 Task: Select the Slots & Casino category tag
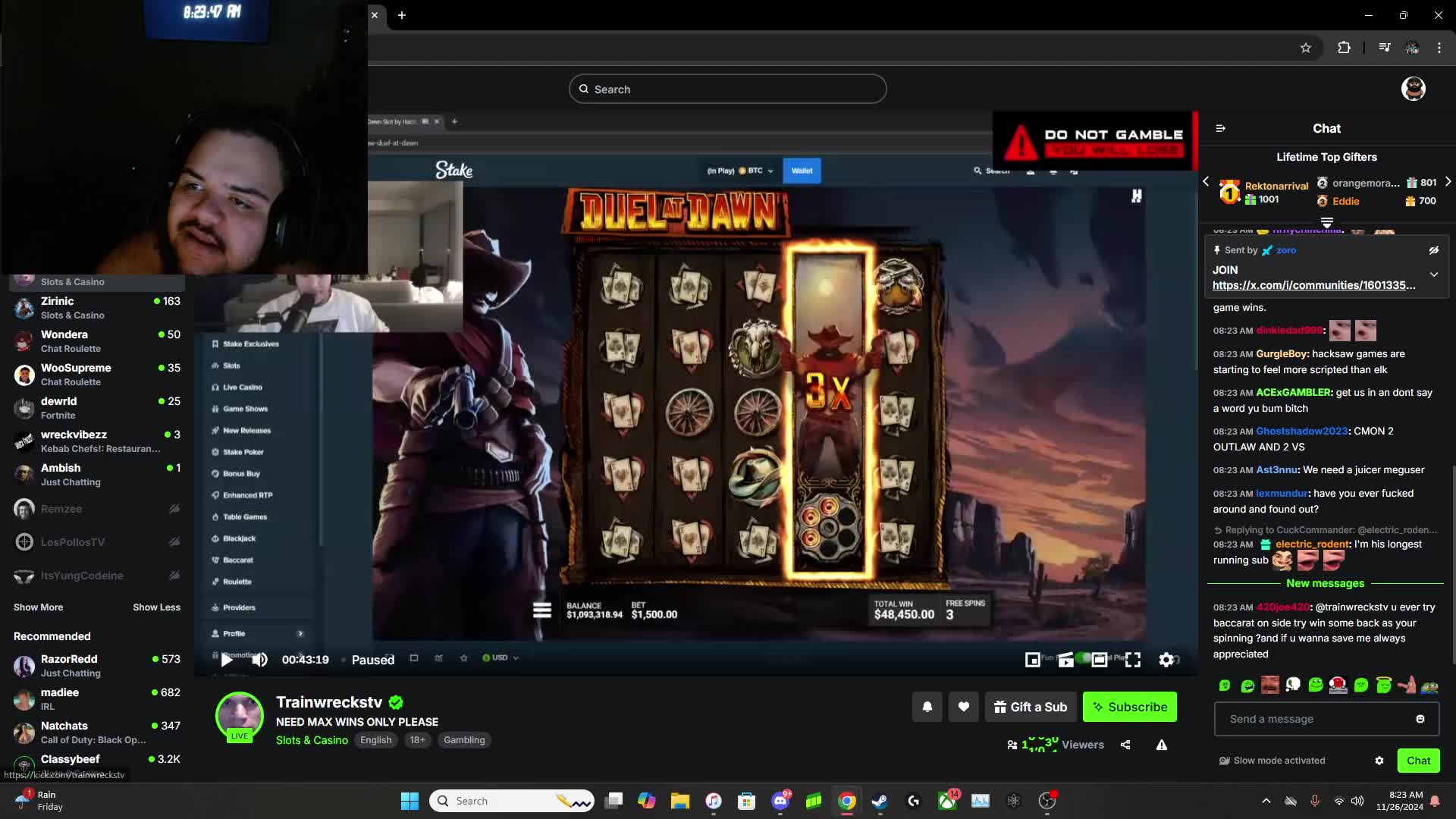click(312, 740)
